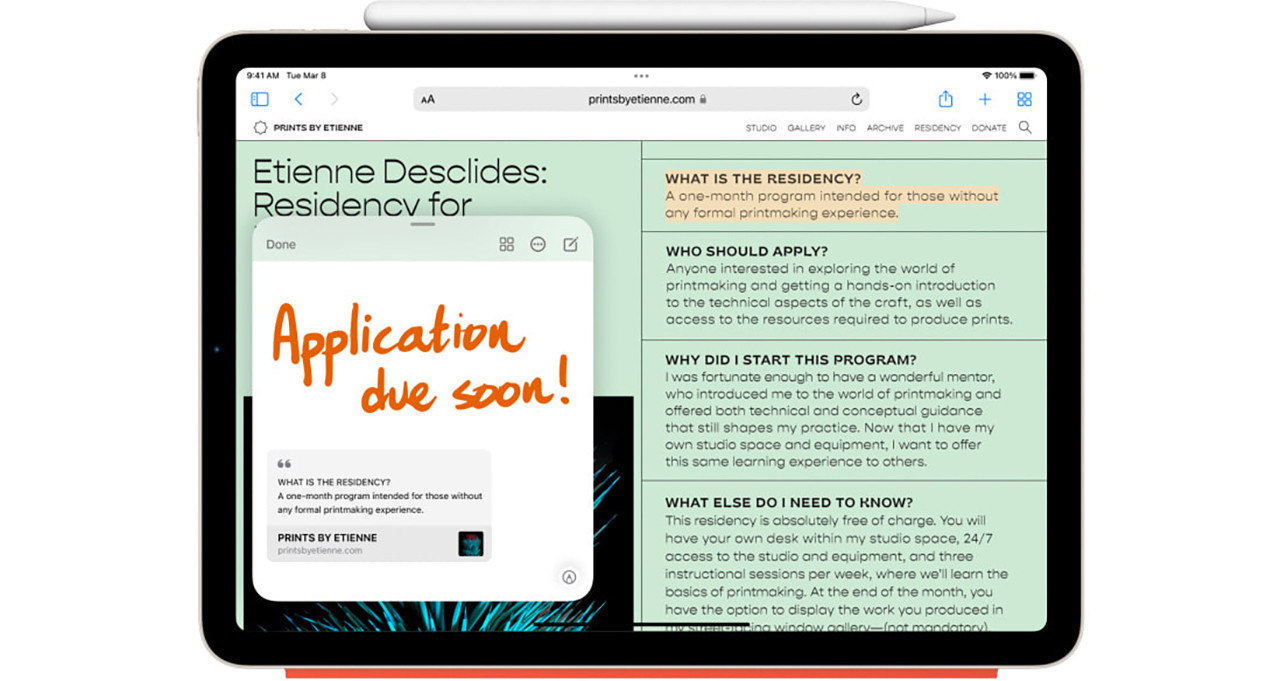Viewport: 1280px width, 681px height.
Task: Click the 9:41 AM clock
Action: click(262, 75)
